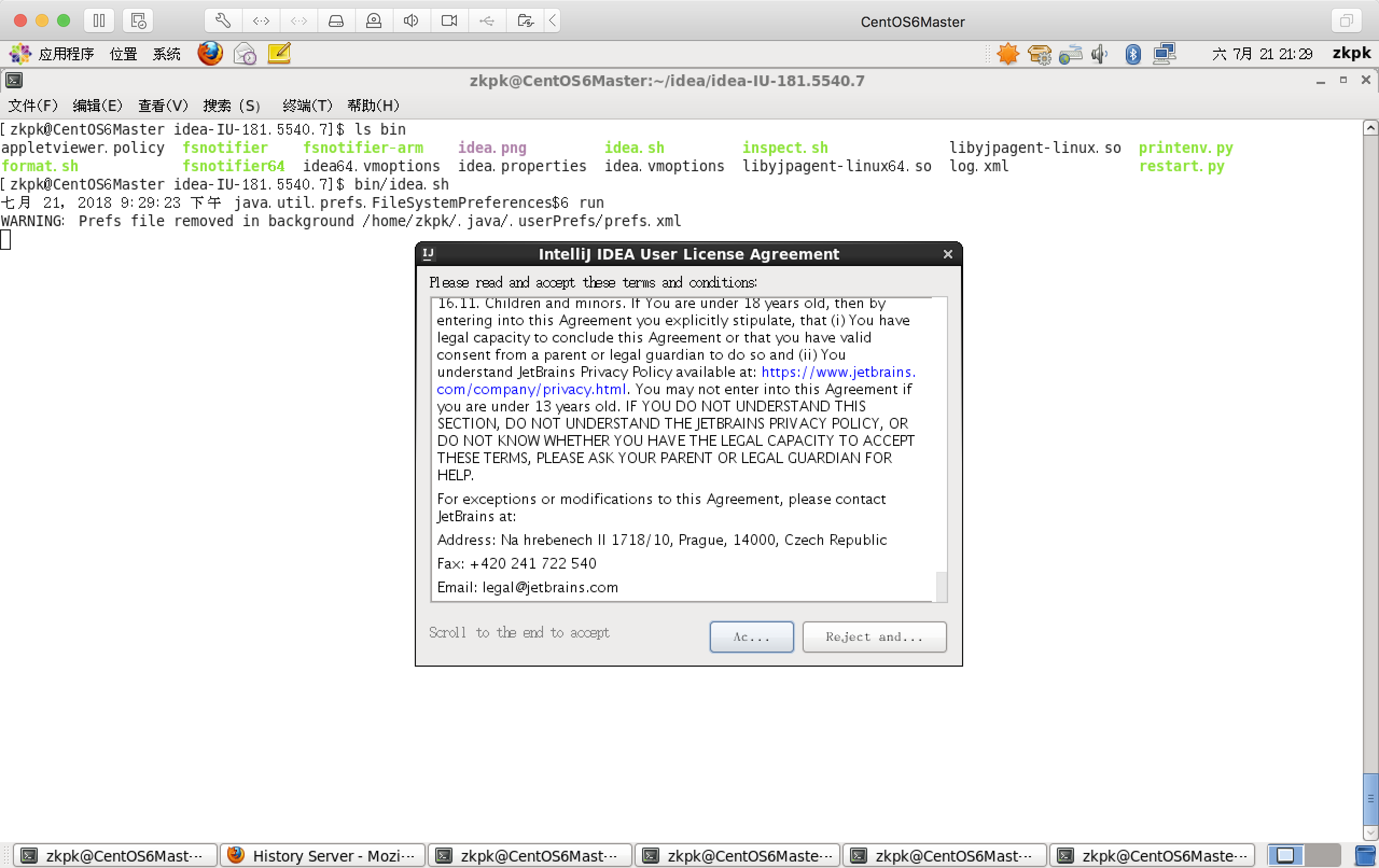1379x868 pixels.
Task: Click terminal window scrollbar up arrow
Action: pyautogui.click(x=1370, y=128)
